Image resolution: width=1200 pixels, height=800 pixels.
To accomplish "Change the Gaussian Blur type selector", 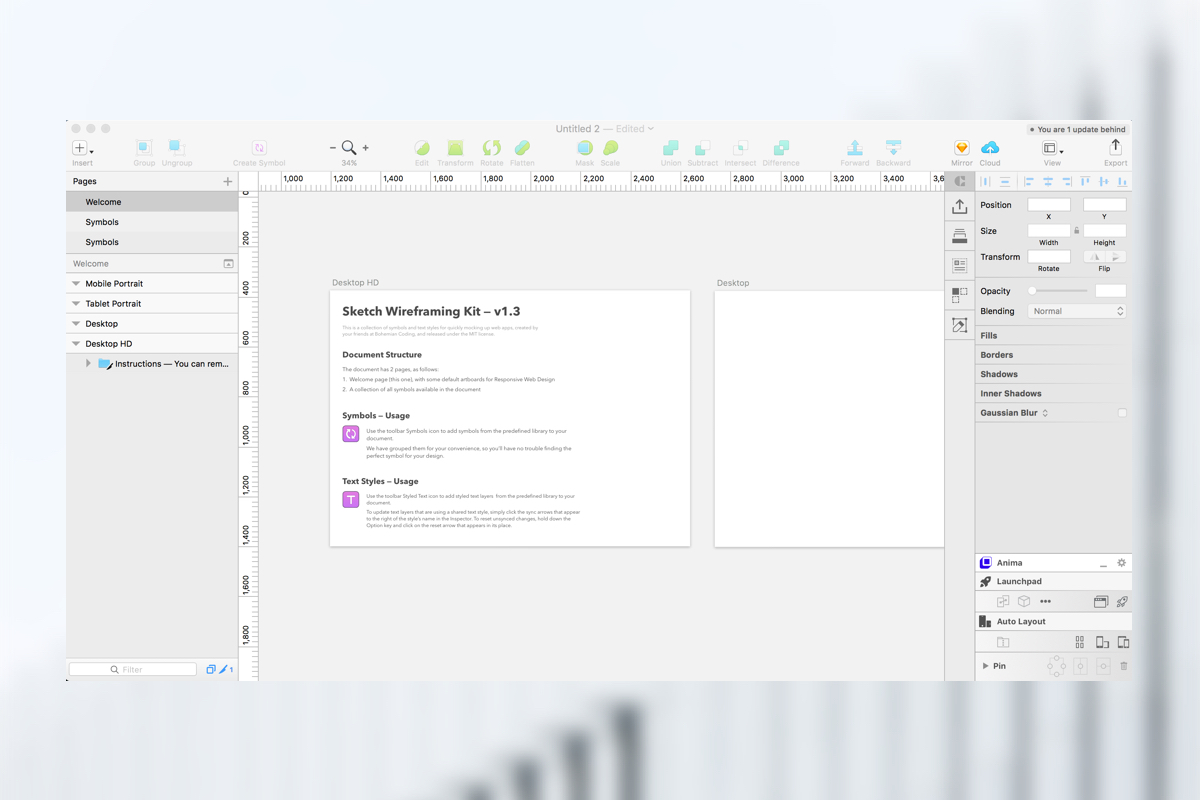I will [x=1045, y=413].
